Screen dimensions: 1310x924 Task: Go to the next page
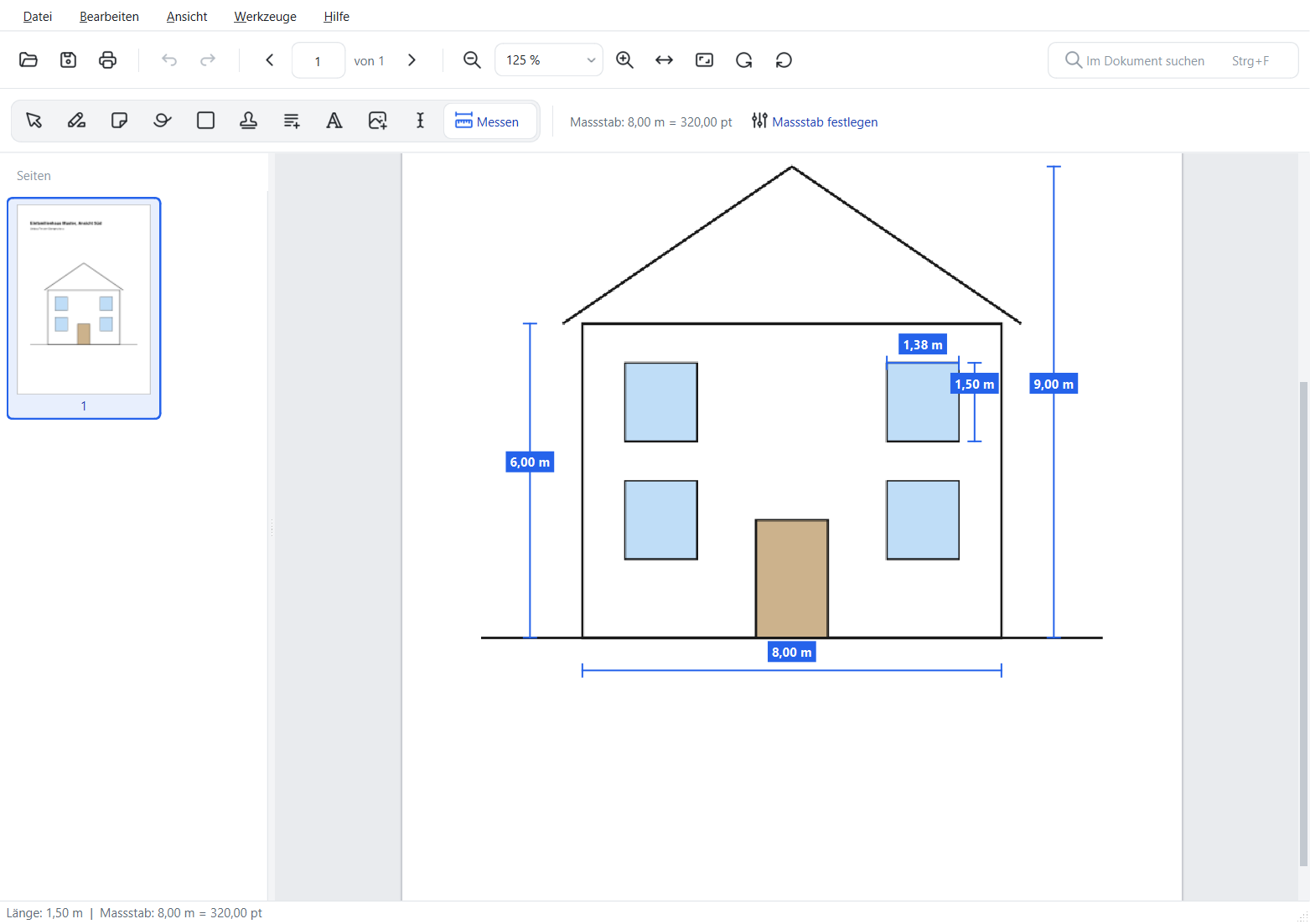pyautogui.click(x=412, y=59)
